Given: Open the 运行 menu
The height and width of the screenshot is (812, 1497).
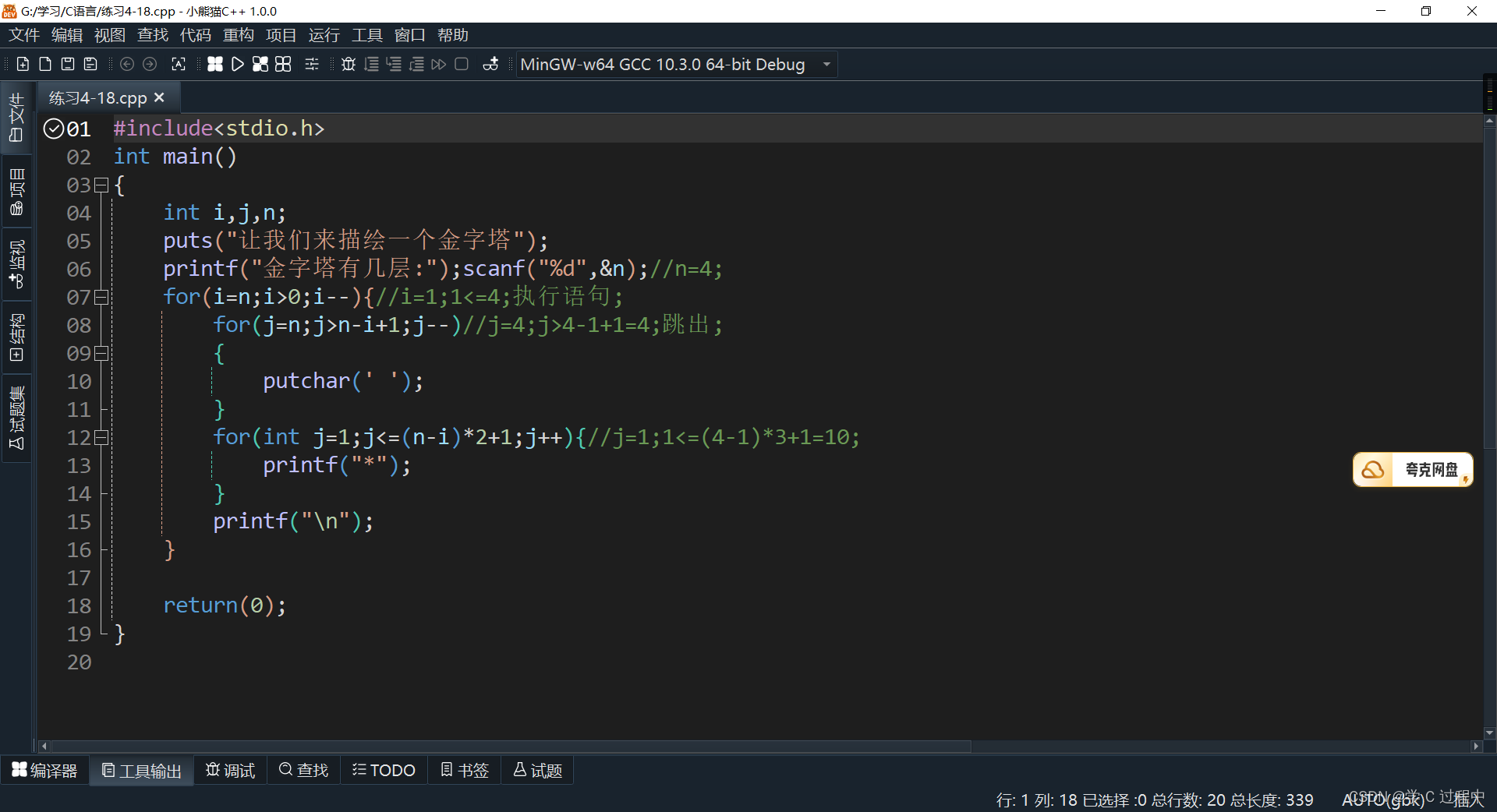Looking at the screenshot, I should (x=324, y=35).
